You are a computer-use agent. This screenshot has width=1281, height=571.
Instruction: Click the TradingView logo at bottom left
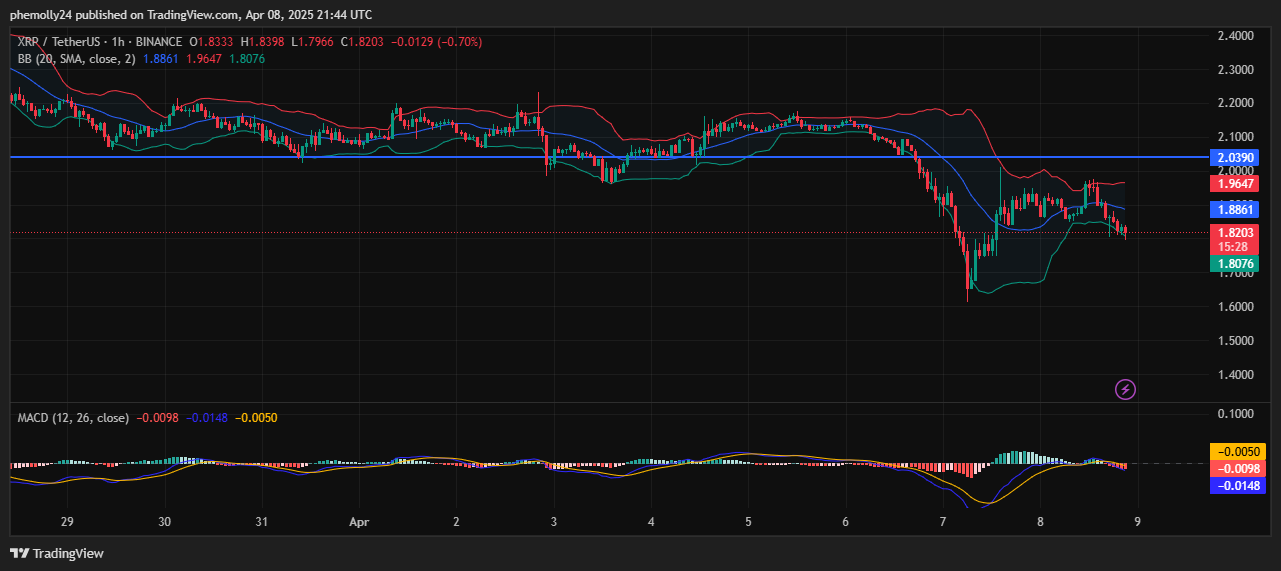coord(57,553)
